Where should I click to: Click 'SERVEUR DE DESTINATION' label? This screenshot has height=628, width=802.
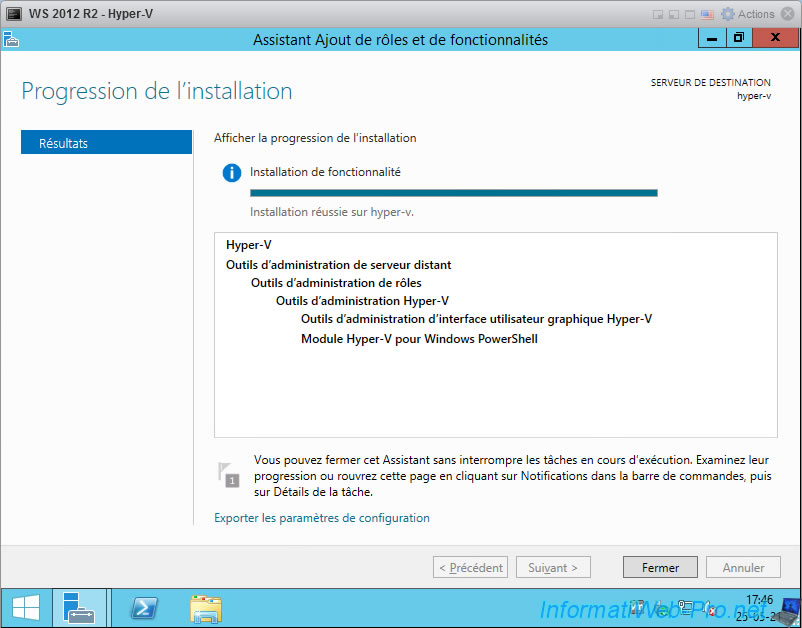point(710,82)
